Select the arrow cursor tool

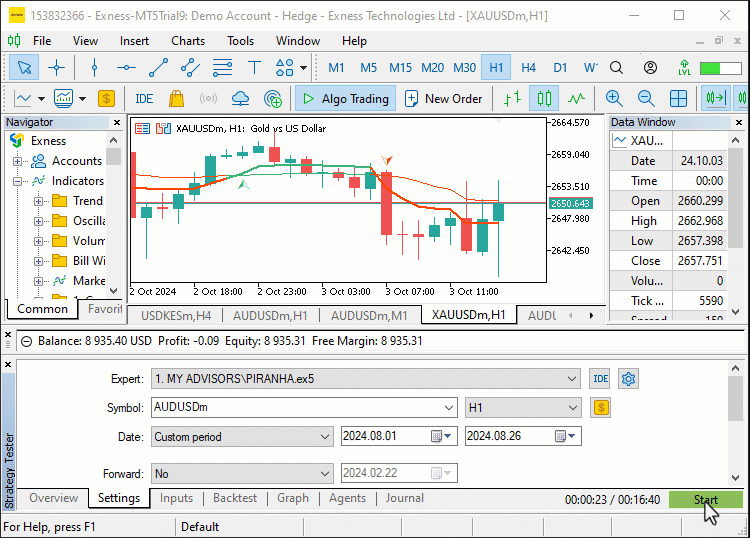click(x=24, y=67)
